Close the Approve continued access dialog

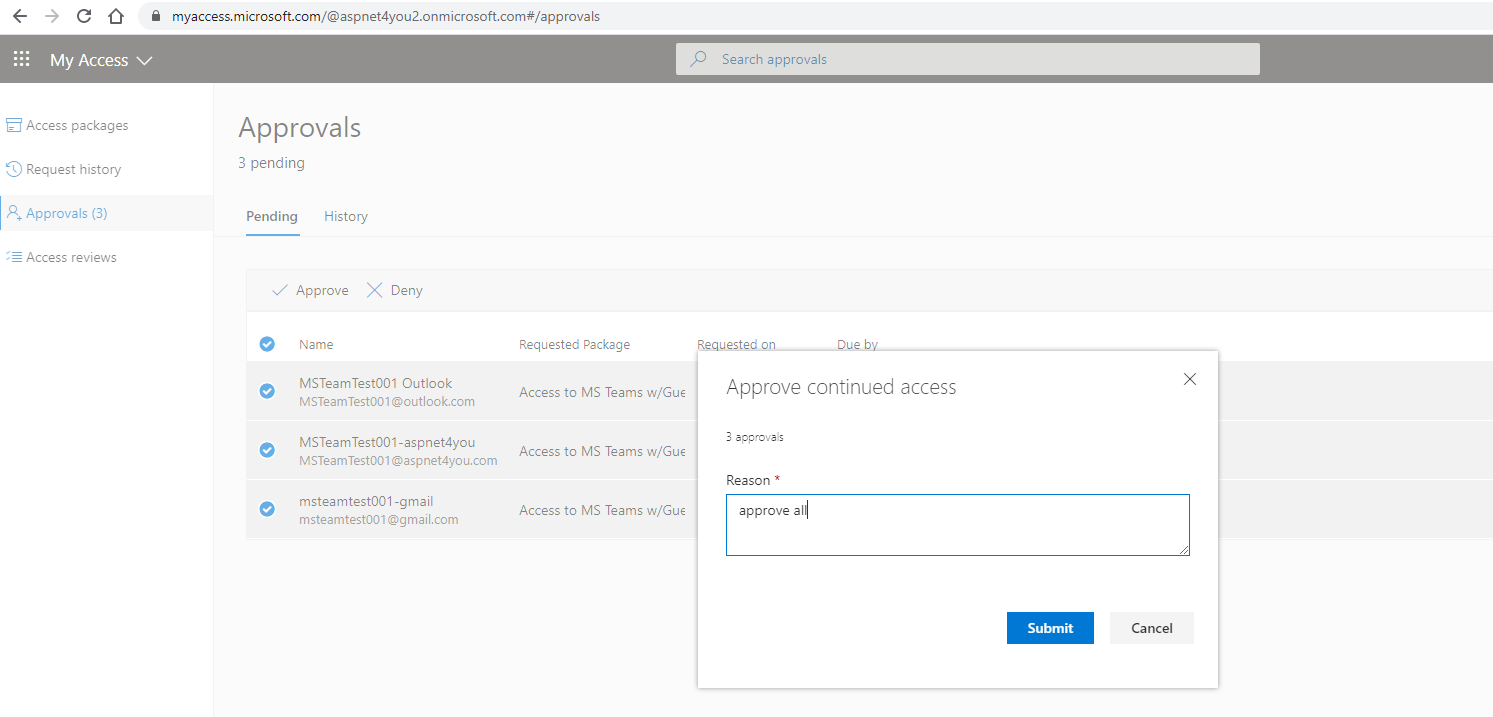[x=1189, y=379]
